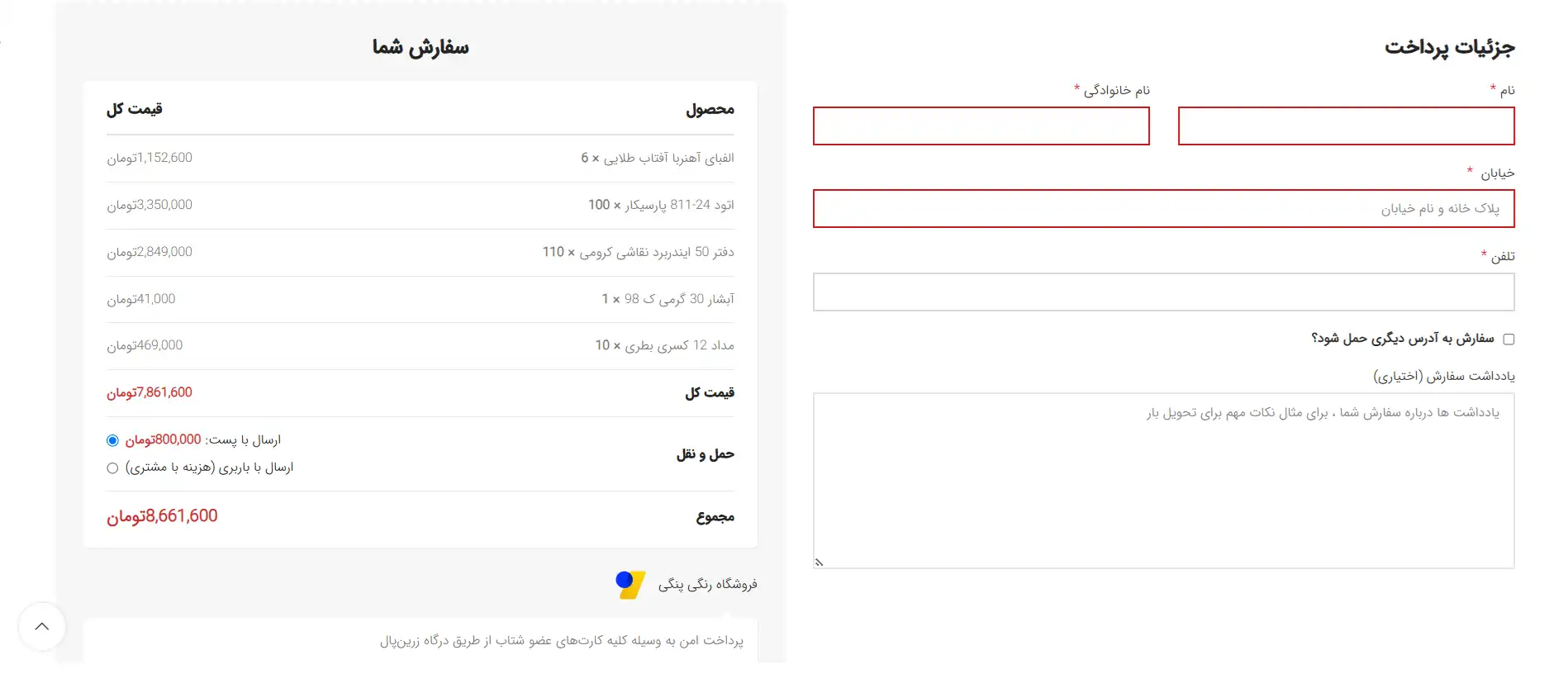Click the آبشار 30 گرمی product row

point(421,299)
